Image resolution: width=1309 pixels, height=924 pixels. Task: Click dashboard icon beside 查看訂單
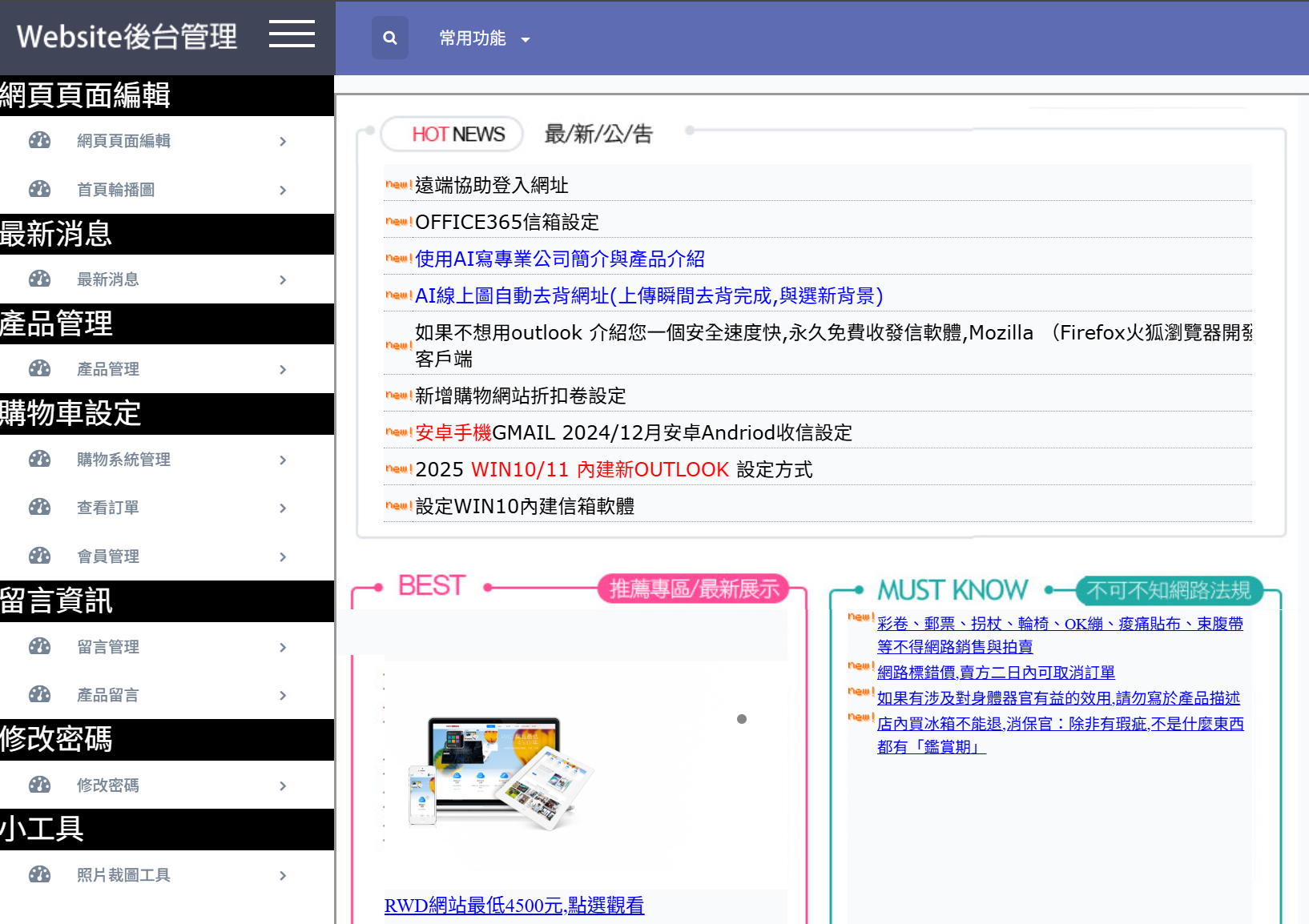pos(39,508)
